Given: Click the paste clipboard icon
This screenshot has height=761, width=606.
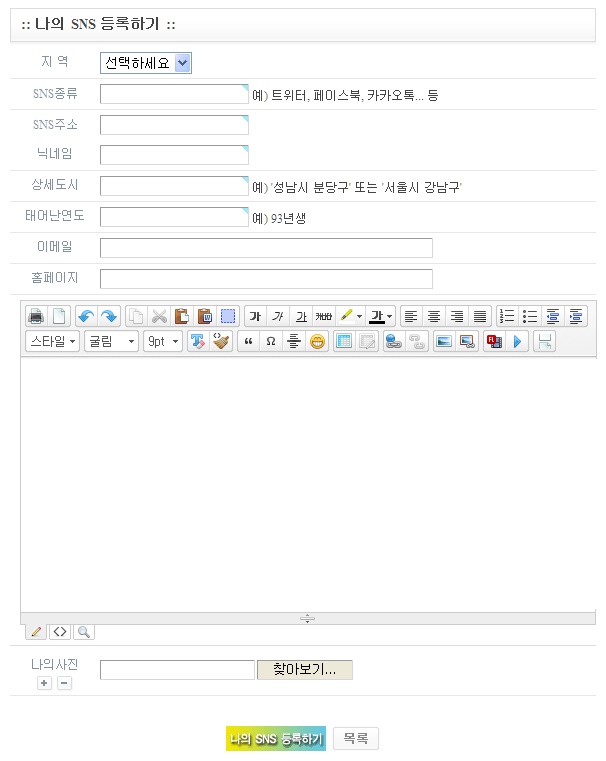Looking at the screenshot, I should pos(182,316).
